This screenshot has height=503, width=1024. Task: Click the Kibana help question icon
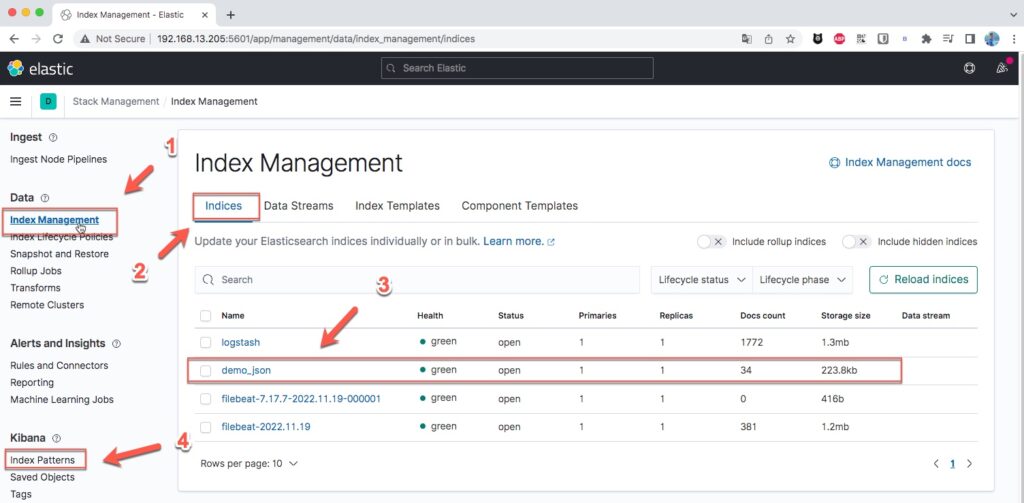(x=56, y=438)
